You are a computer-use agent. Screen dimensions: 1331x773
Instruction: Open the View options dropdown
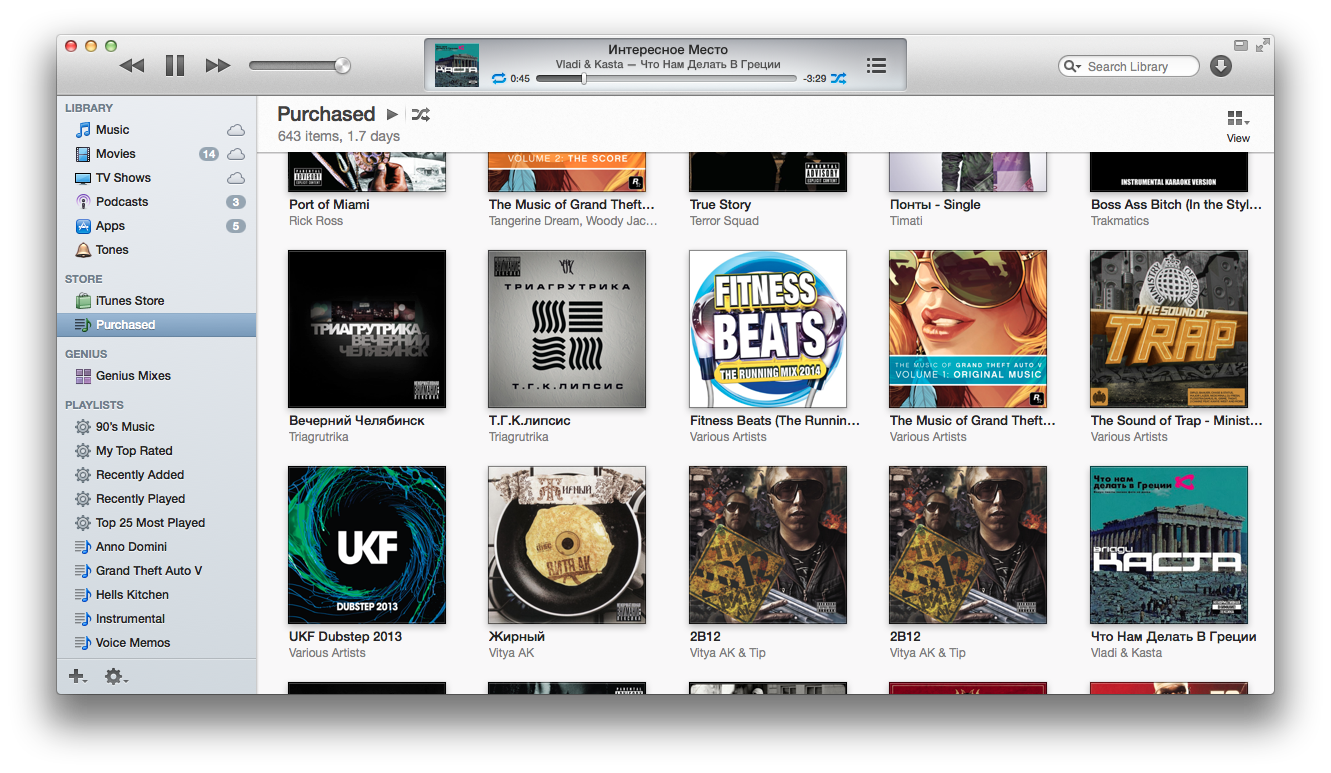(x=1238, y=127)
